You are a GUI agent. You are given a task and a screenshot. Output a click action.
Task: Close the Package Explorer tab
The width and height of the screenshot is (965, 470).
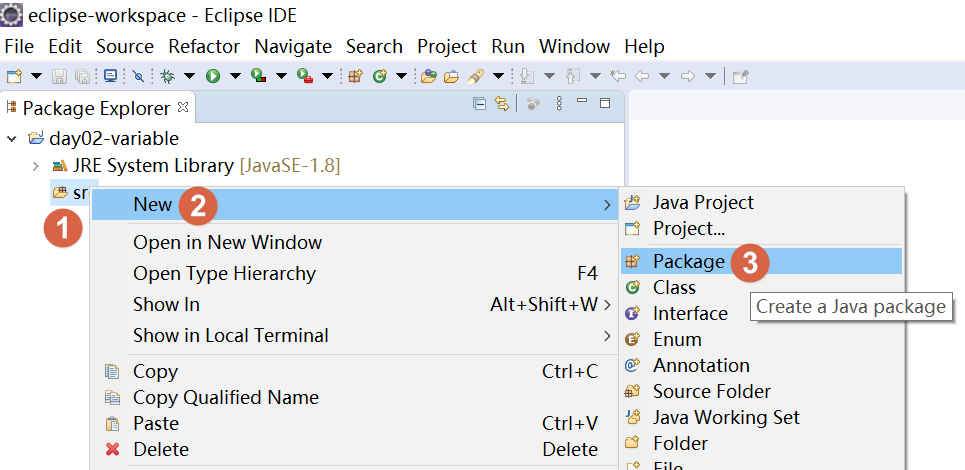click(182, 106)
